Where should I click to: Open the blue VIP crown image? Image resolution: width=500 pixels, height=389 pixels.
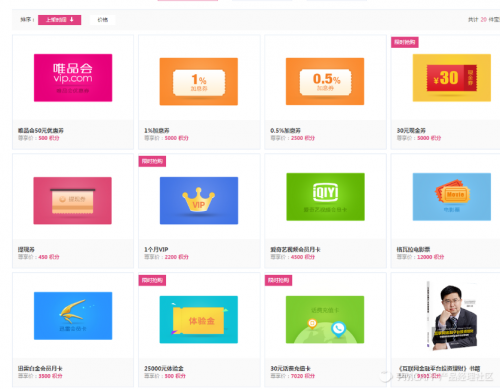(x=199, y=201)
